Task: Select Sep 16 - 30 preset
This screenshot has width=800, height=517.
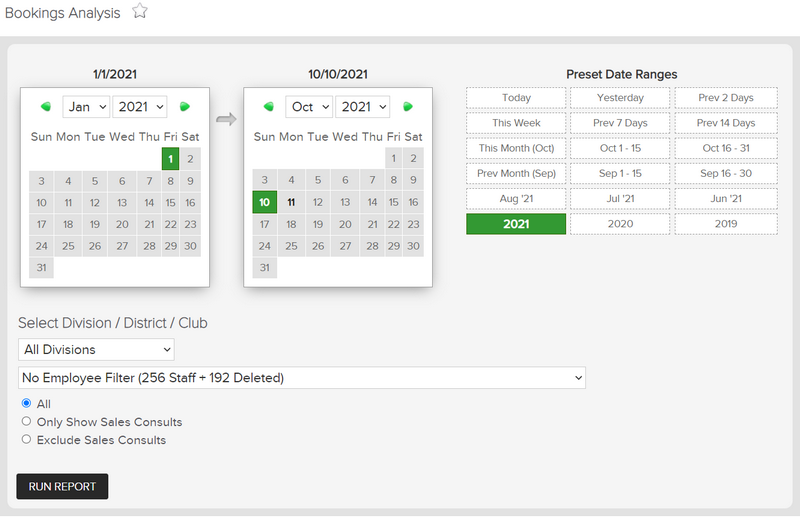Action: (726, 174)
